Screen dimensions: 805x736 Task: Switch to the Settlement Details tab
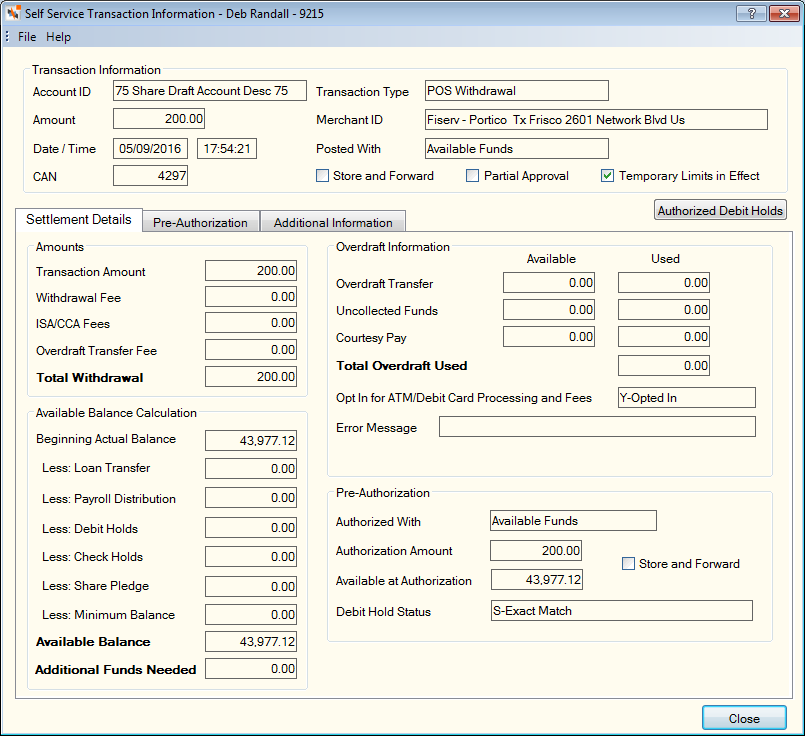click(79, 220)
